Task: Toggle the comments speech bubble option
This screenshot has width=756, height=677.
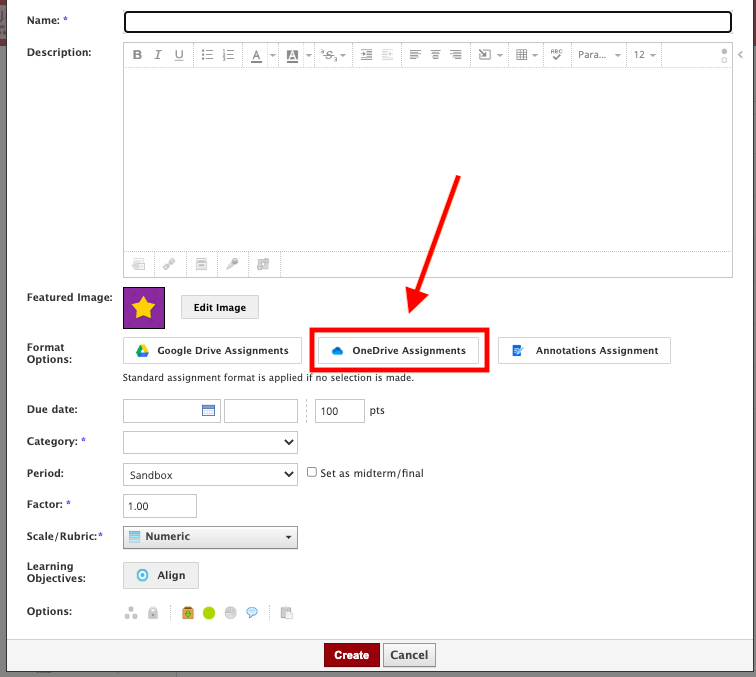Action: pyautogui.click(x=252, y=613)
